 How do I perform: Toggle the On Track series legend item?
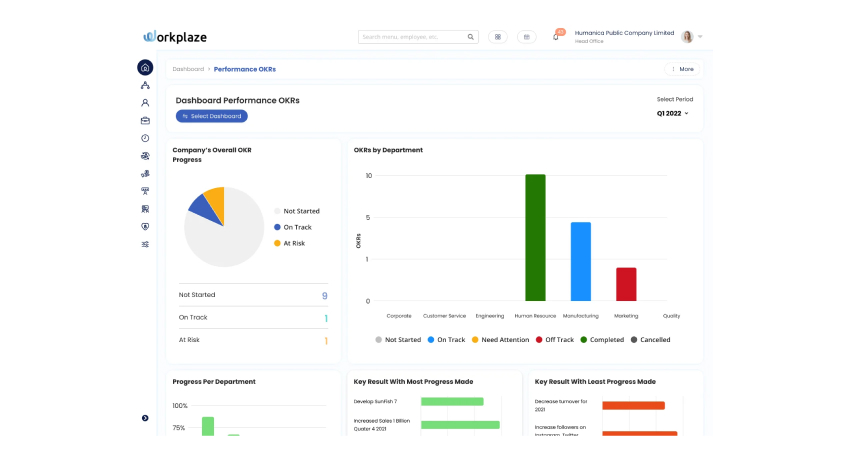446,340
